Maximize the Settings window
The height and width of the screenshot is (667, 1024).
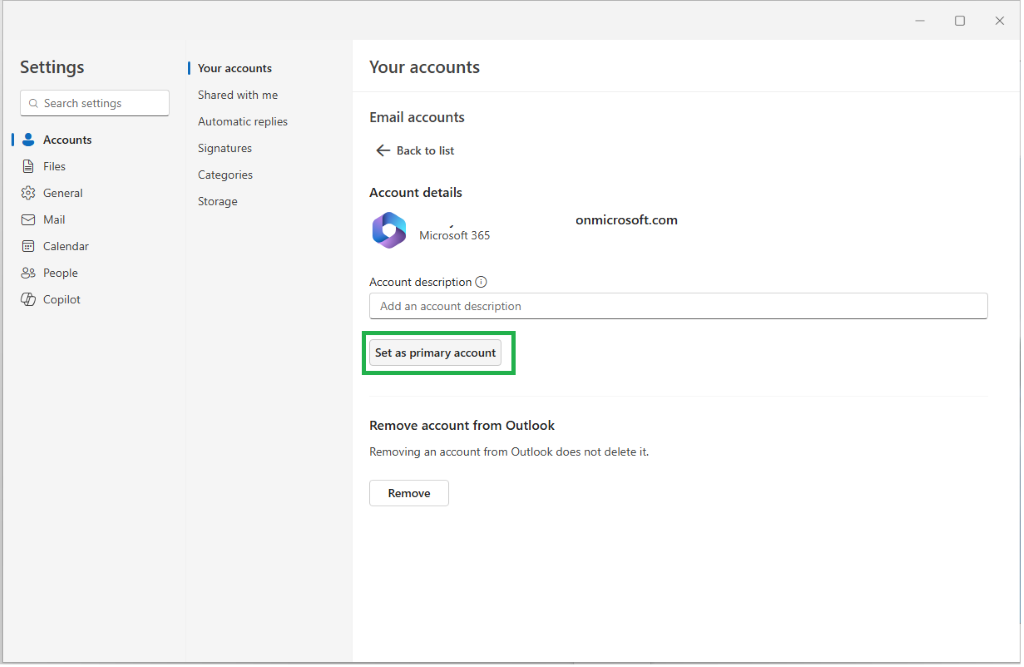pos(959,21)
